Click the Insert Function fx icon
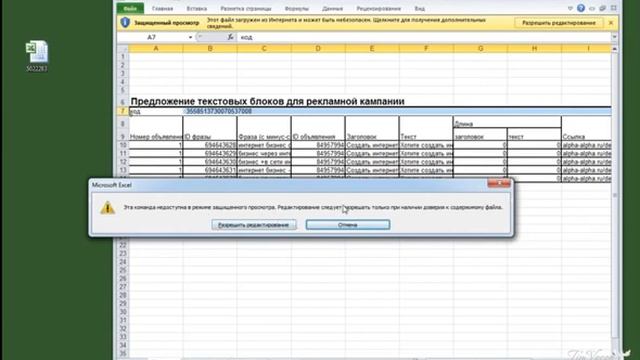 pos(231,37)
